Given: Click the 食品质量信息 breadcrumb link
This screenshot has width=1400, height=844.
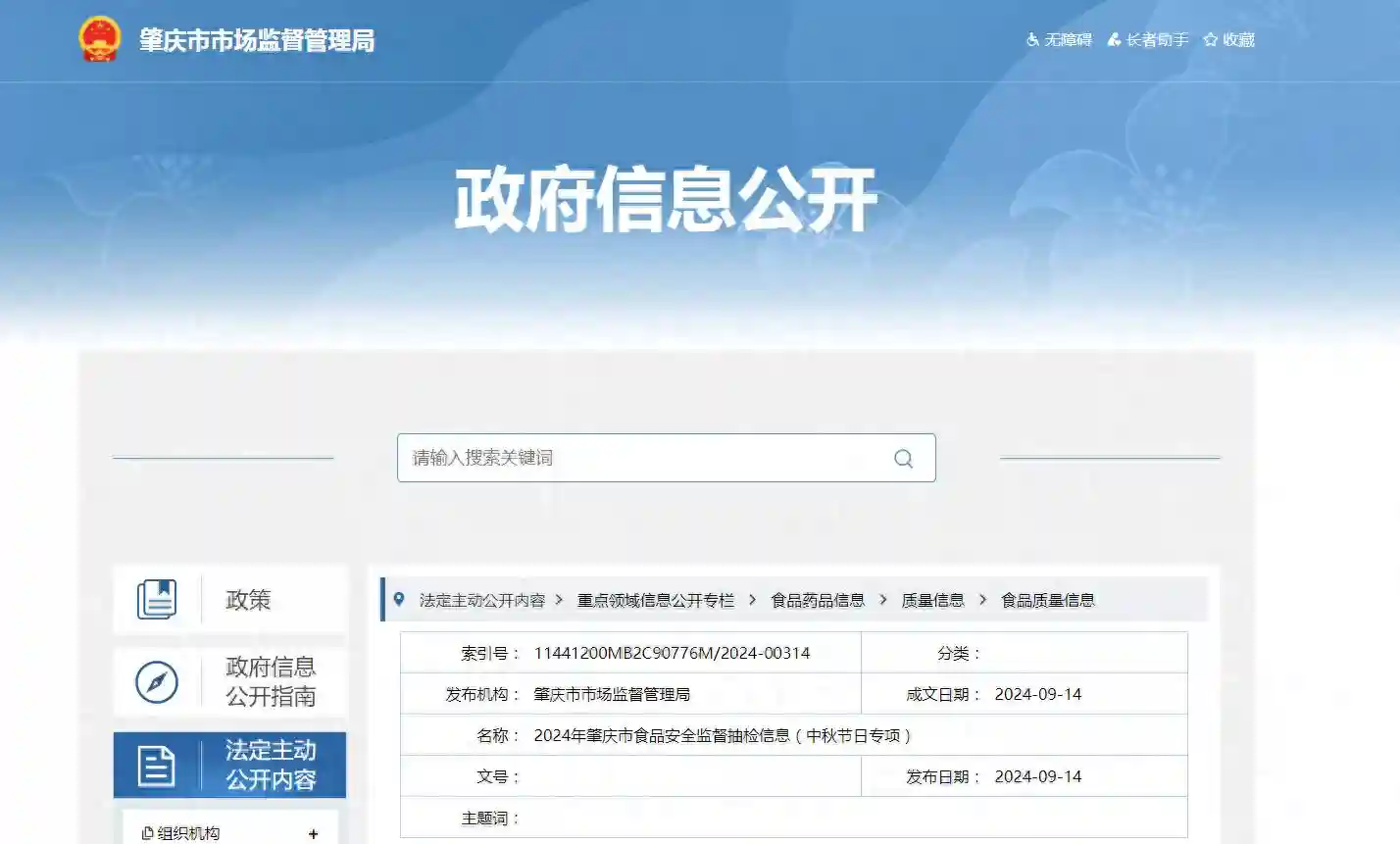Looking at the screenshot, I should [x=1046, y=601].
